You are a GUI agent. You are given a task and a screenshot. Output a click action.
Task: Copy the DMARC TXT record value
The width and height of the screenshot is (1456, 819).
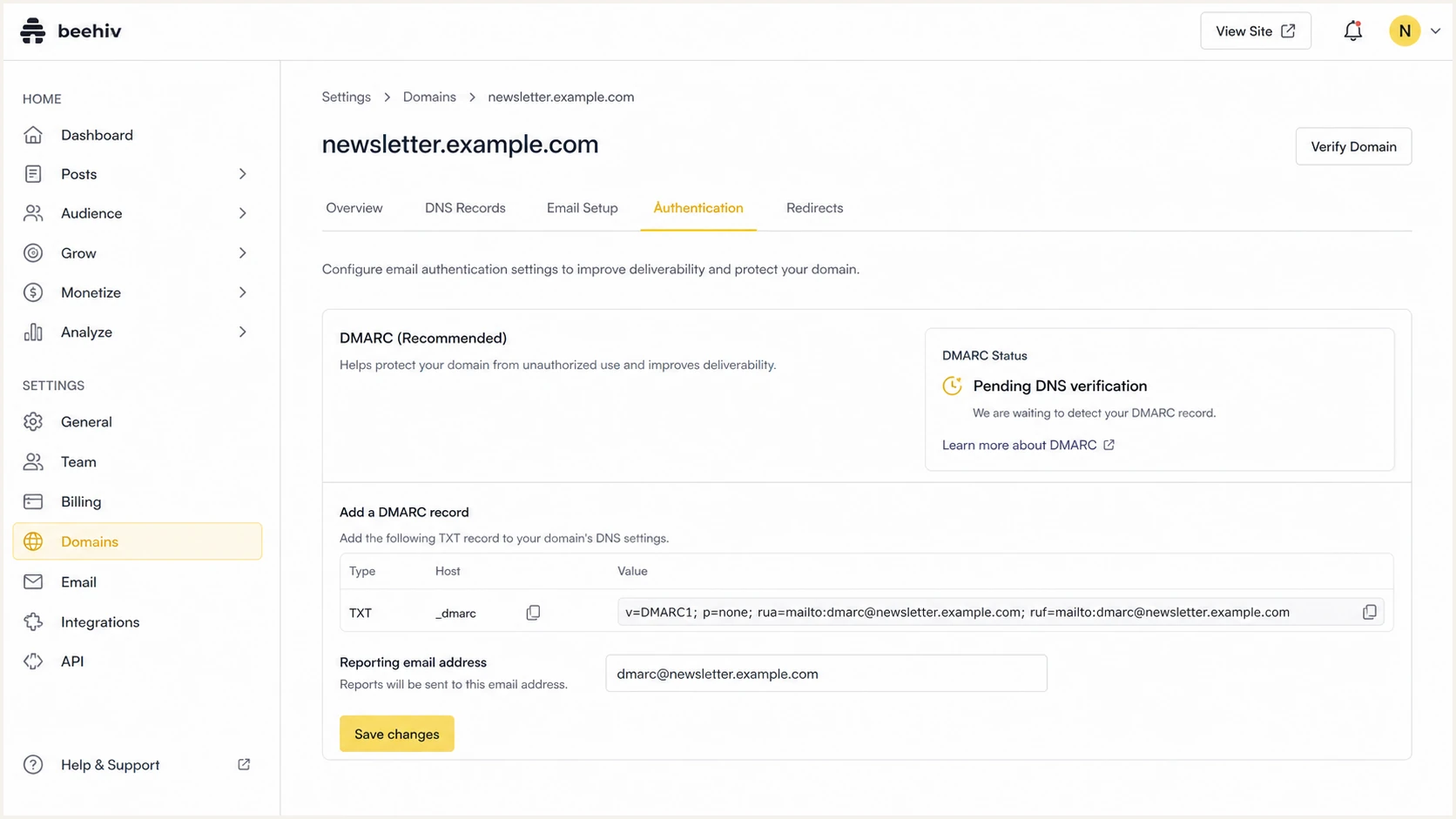point(1369,612)
